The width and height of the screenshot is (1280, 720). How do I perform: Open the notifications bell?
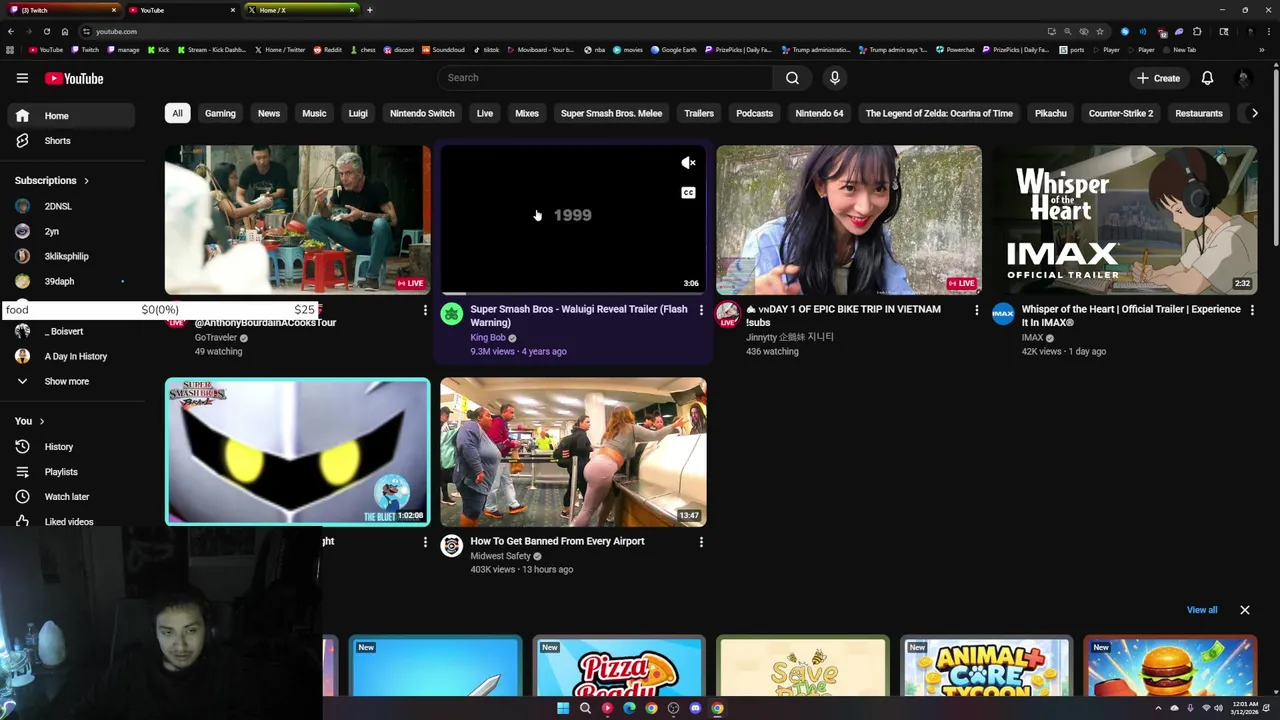coord(1207,78)
